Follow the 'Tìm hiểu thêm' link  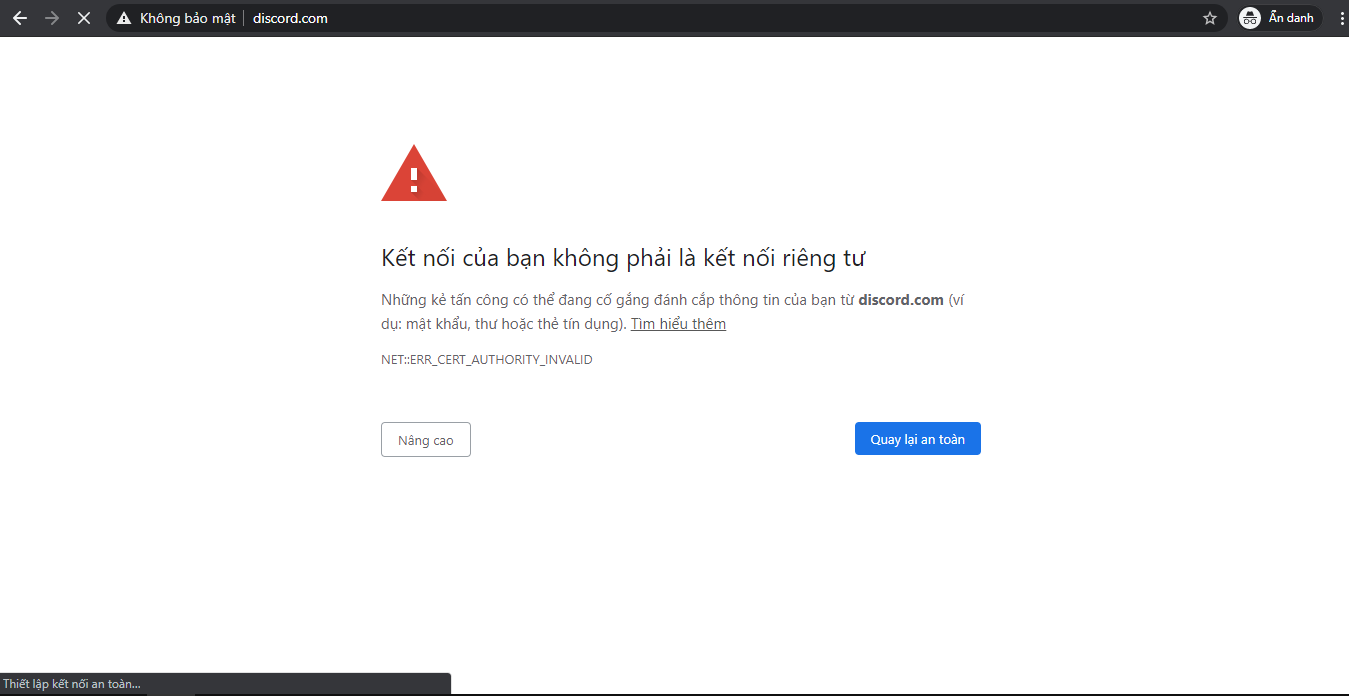[x=678, y=324]
